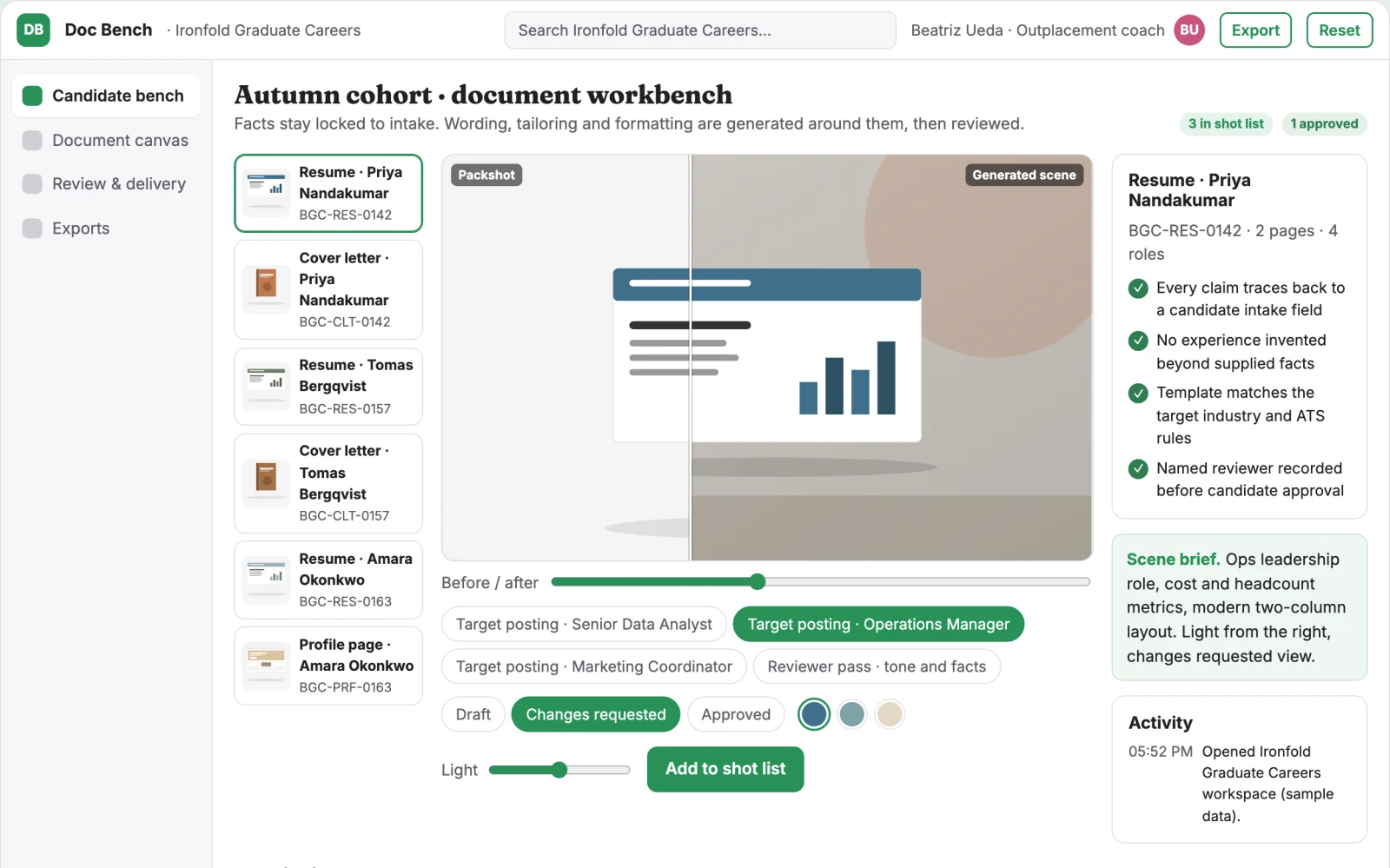Image resolution: width=1390 pixels, height=868 pixels.
Task: Click the Export button
Action: 1255,30
